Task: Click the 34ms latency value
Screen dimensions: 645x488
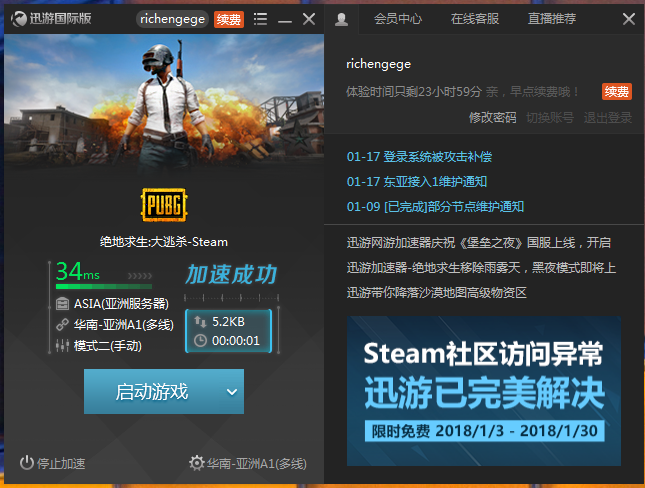Action: tap(78, 271)
